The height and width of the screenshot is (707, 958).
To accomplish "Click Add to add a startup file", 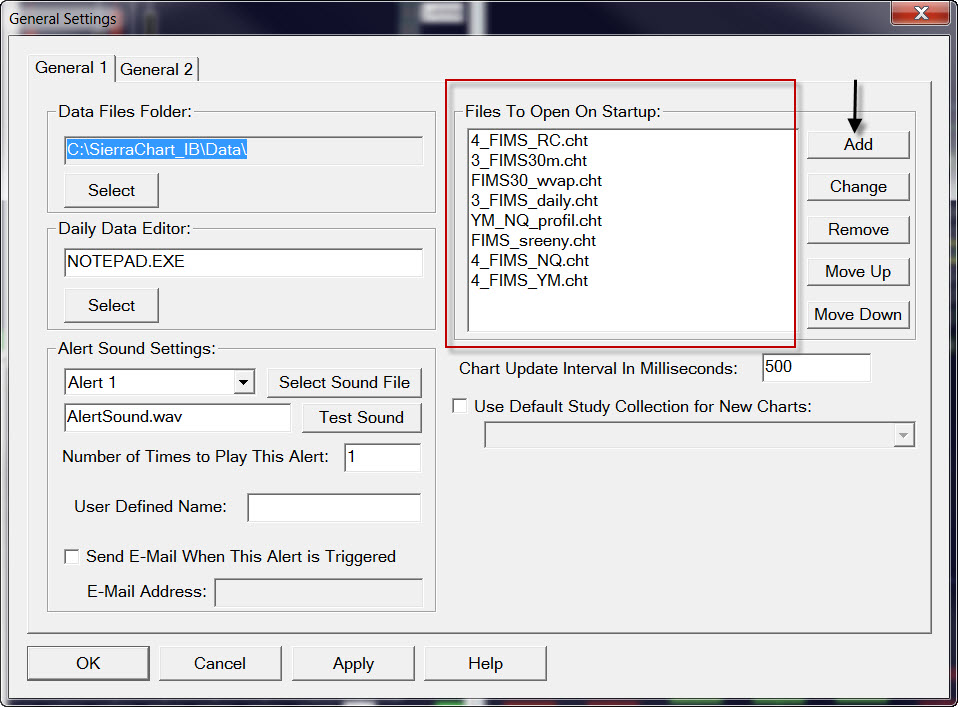I will point(858,145).
